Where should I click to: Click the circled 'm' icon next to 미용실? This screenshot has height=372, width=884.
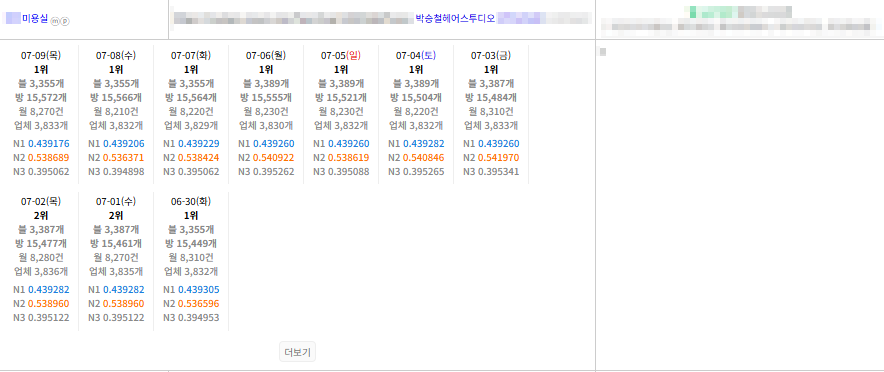click(x=55, y=21)
